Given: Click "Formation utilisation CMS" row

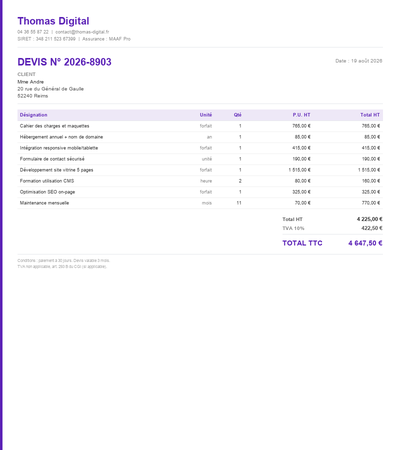Looking at the screenshot, I should [200, 181].
